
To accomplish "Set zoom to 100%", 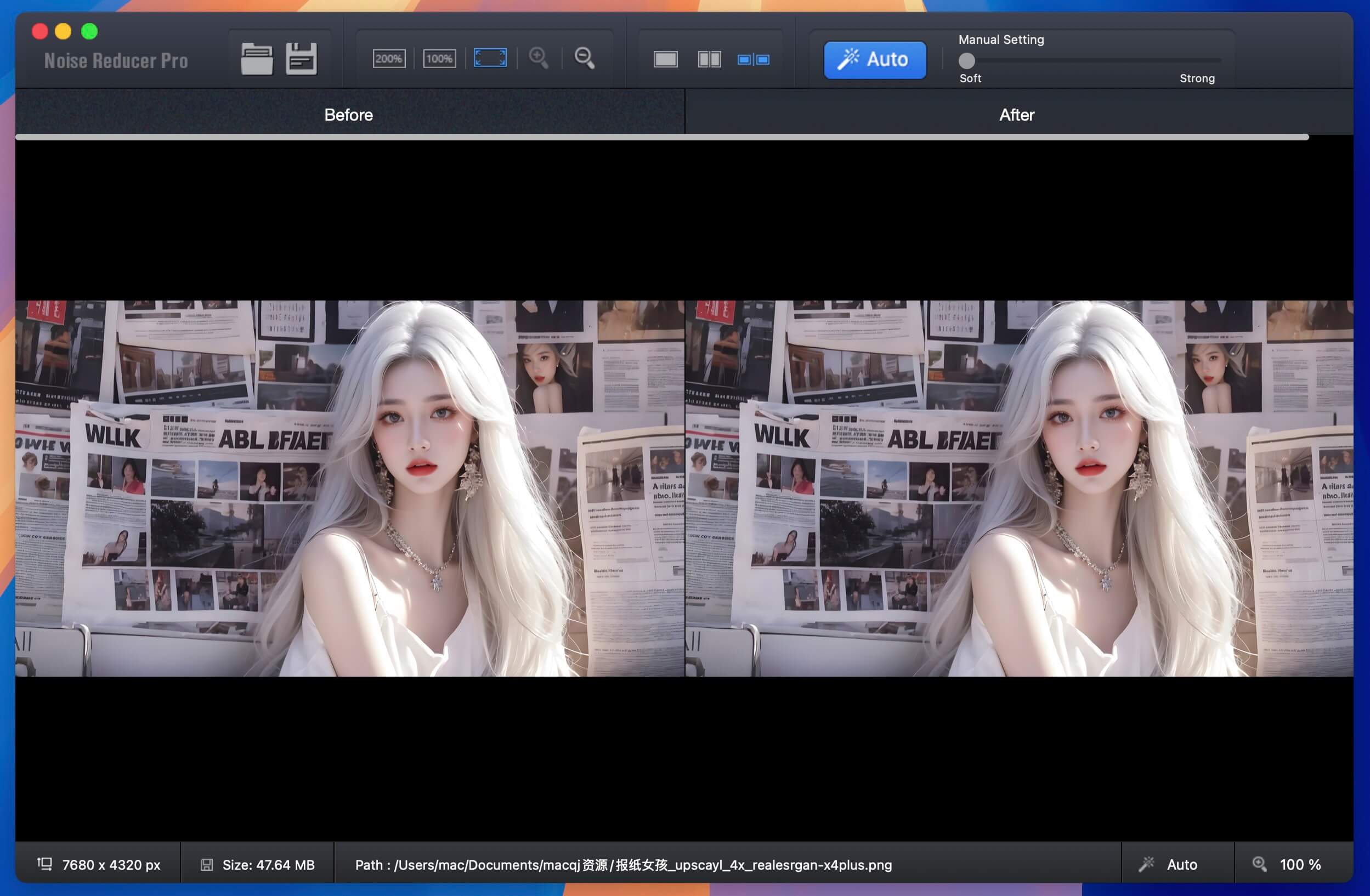I will click(439, 59).
